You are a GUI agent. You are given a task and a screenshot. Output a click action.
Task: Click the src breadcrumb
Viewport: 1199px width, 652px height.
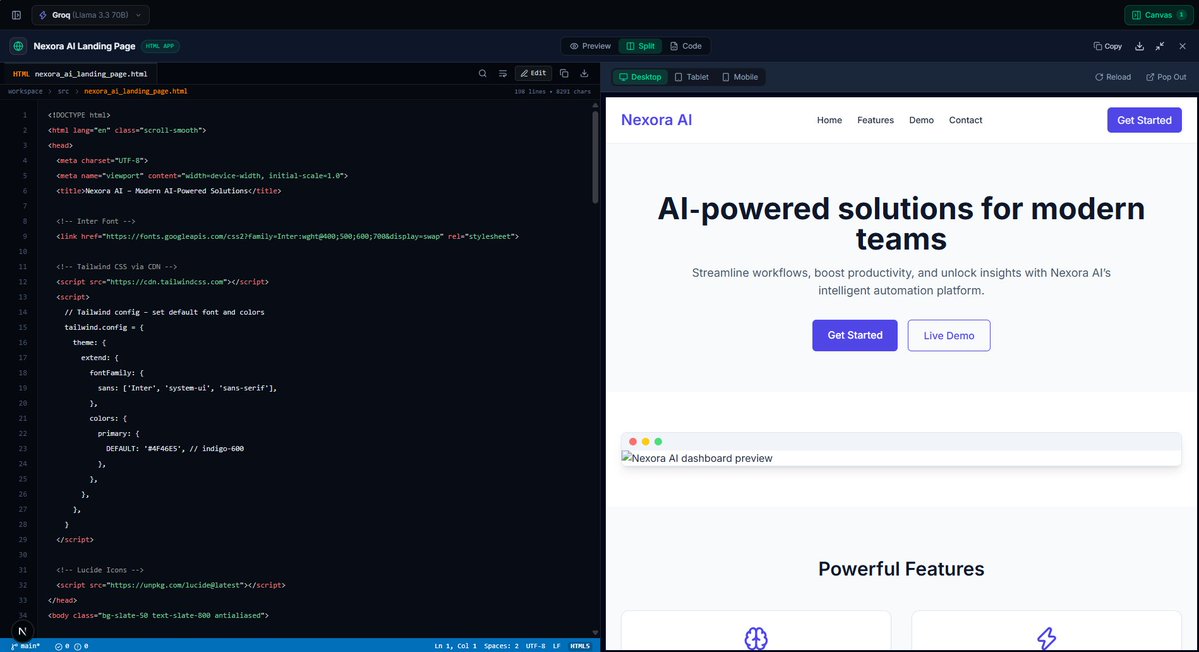tap(63, 91)
